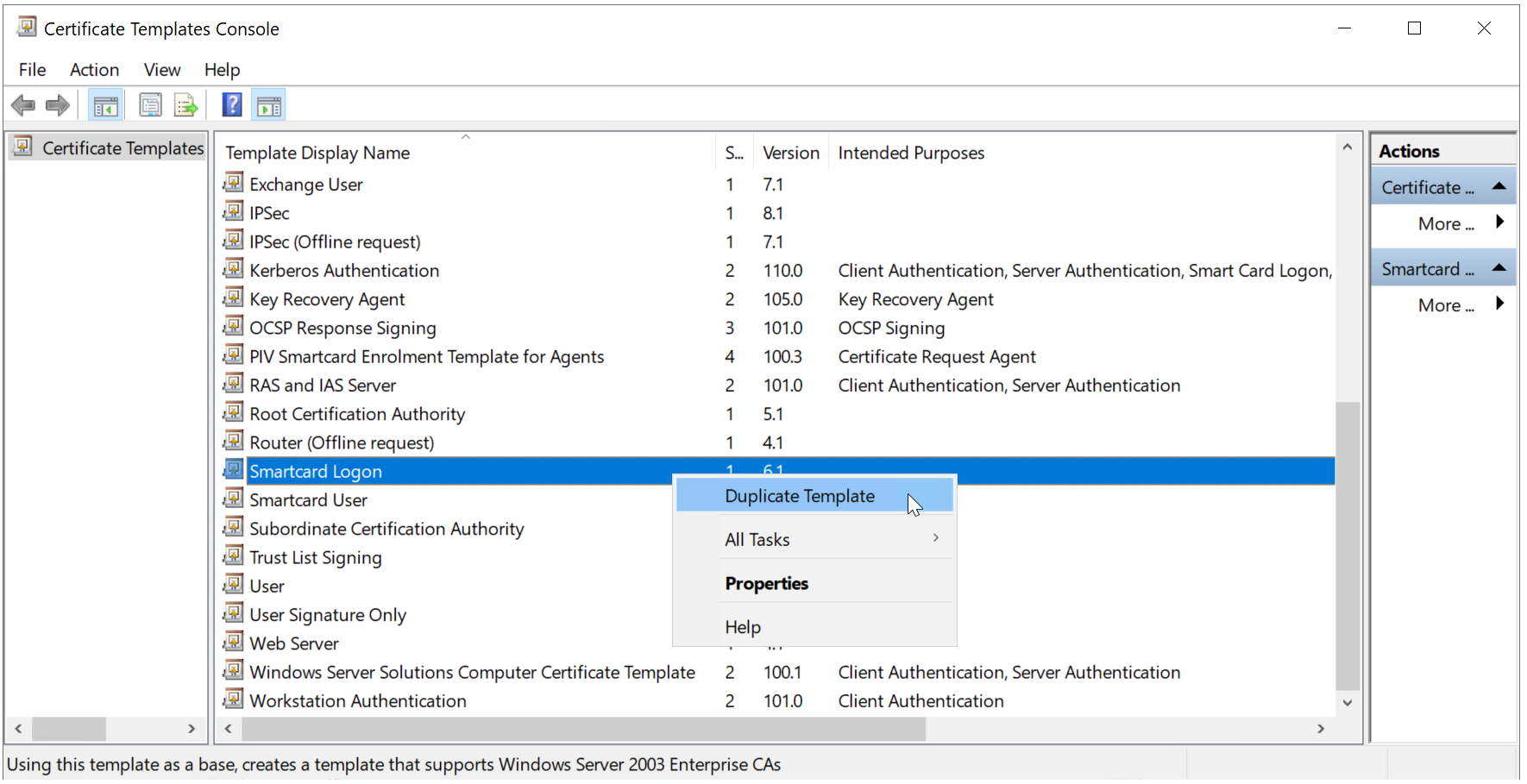This screenshot has height=784, width=1527.
Task: Collapse the Certificate section in Actions pane
Action: pyautogui.click(x=1499, y=187)
